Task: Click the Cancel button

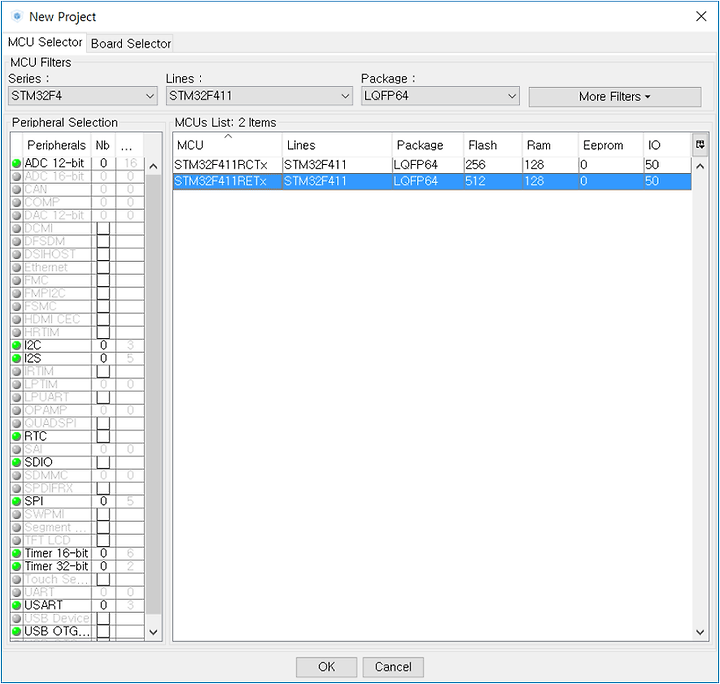Action: tap(393, 667)
